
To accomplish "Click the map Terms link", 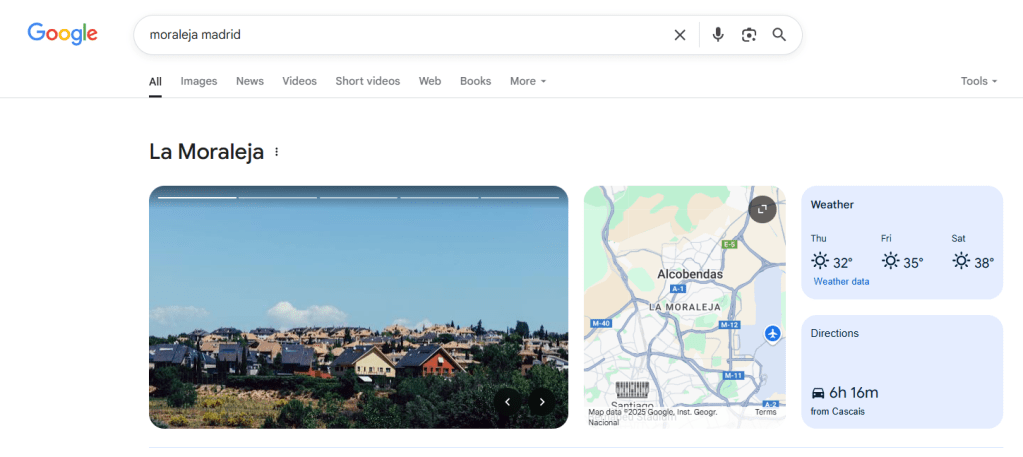I will (x=765, y=412).
